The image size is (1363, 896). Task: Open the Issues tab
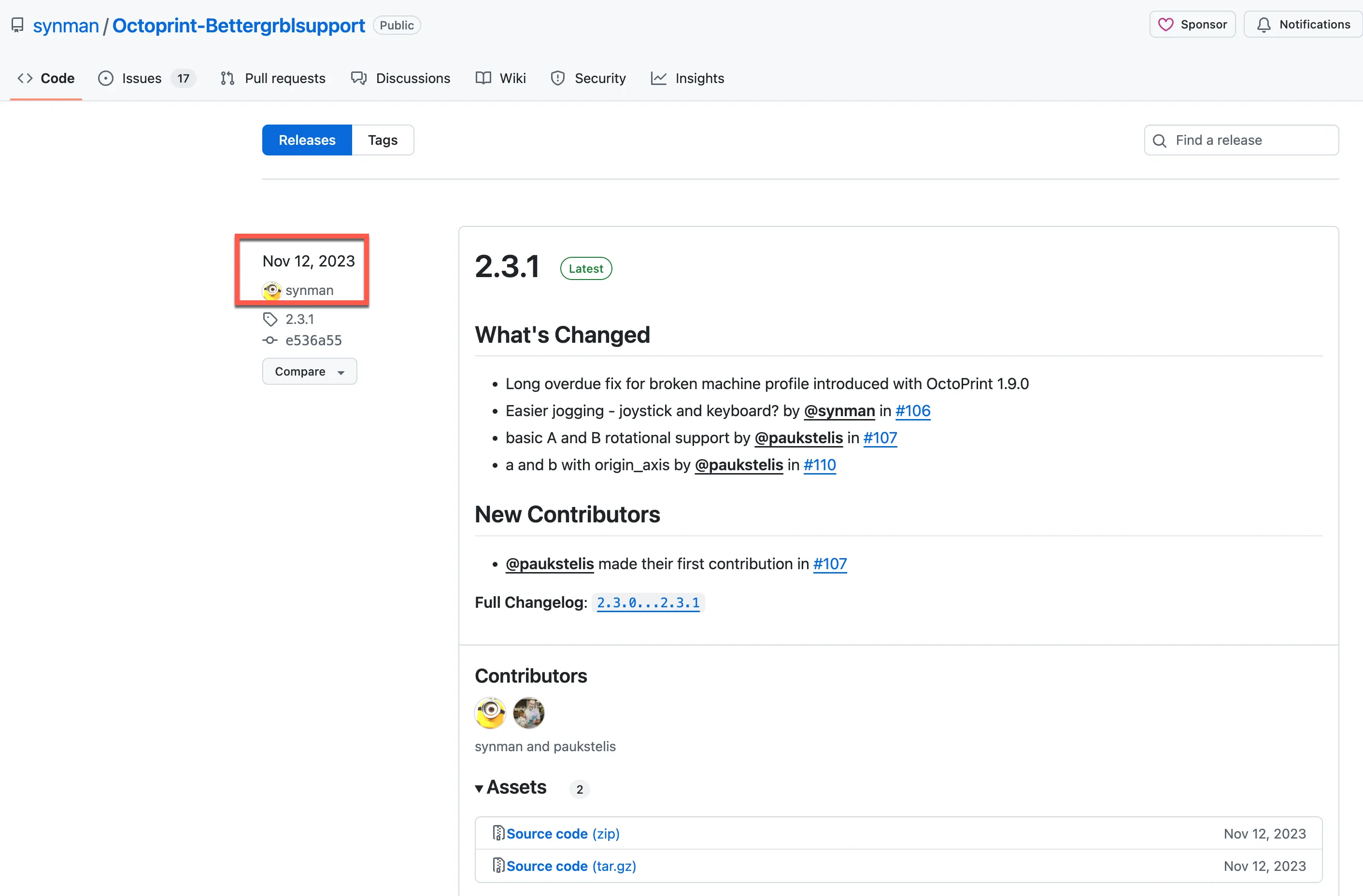pyautogui.click(x=142, y=78)
